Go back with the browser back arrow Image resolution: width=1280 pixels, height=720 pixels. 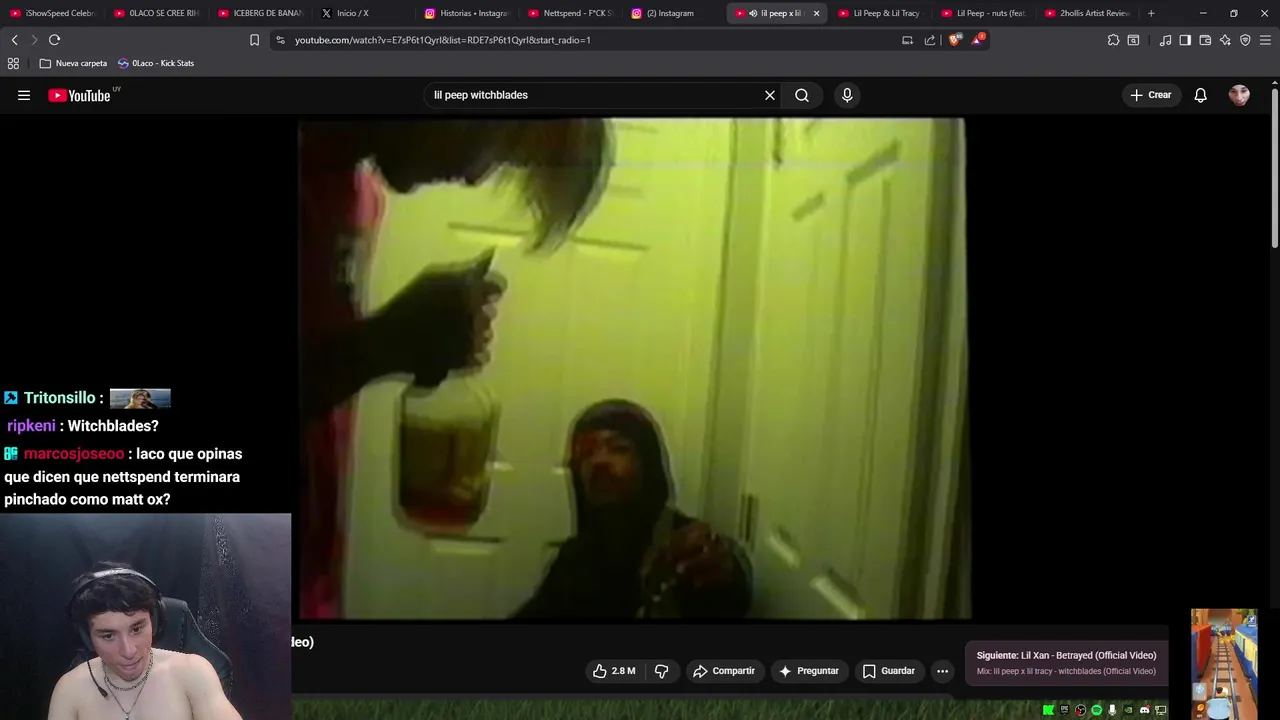14,40
